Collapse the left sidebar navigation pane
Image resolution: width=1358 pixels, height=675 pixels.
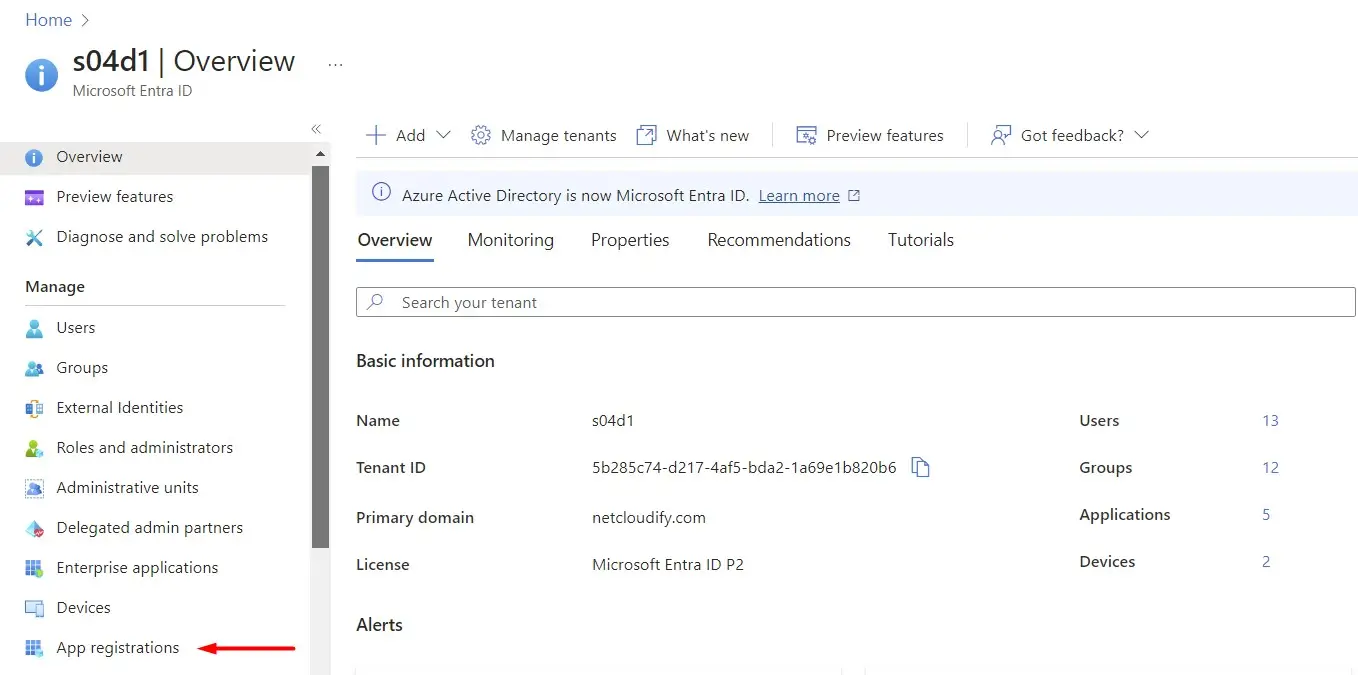[316, 129]
